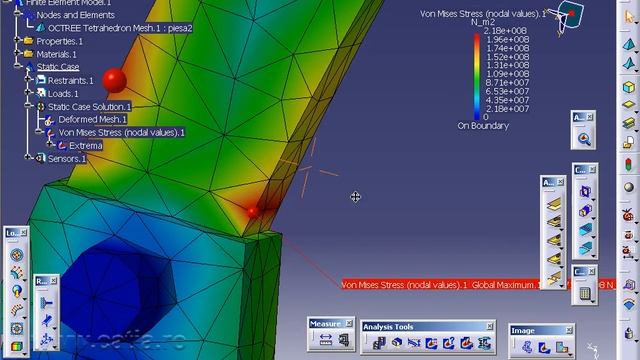Click the Von Mises Stress icon
The image size is (640, 360).
(544, 347)
